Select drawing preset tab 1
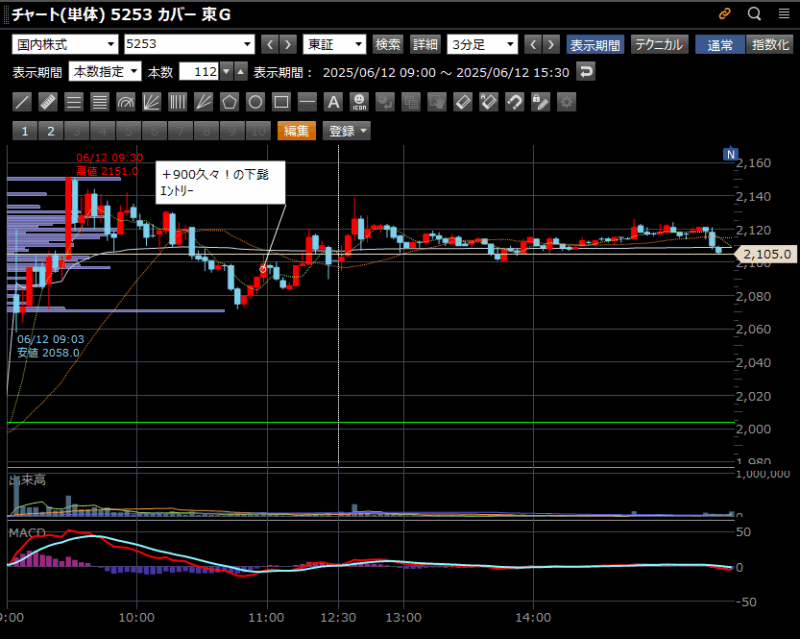Viewport: 800px width, 639px height. tap(25, 131)
